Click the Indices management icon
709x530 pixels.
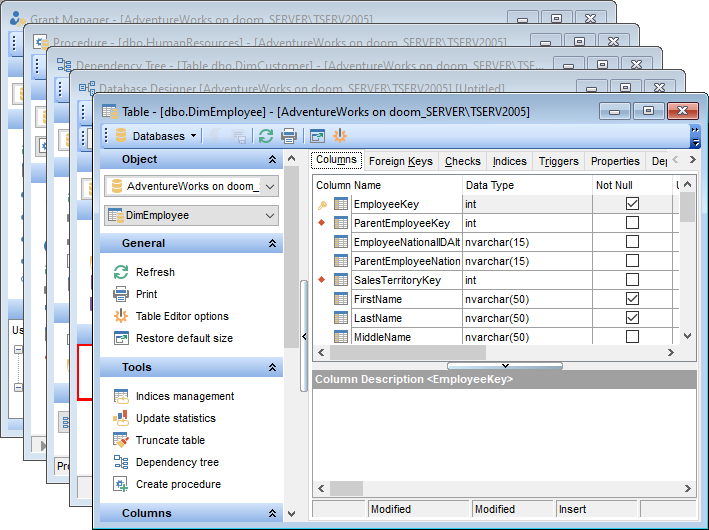[x=121, y=396]
